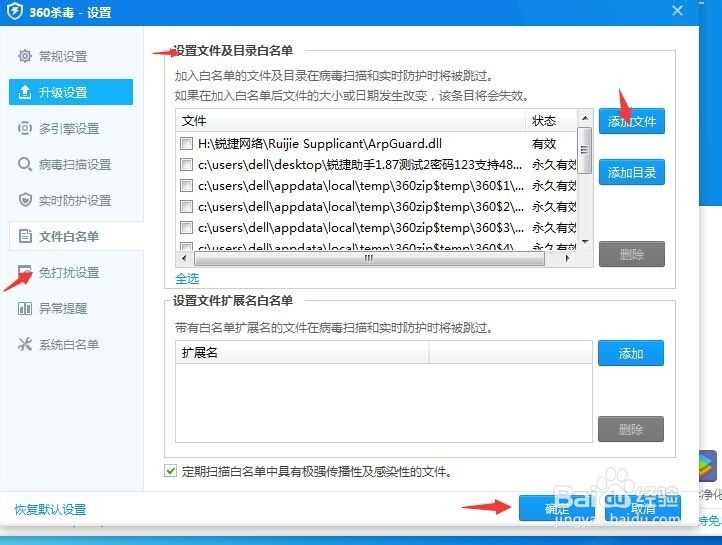The image size is (722, 545).
Task: Click the 扩展名 column header
Action: click(x=302, y=353)
